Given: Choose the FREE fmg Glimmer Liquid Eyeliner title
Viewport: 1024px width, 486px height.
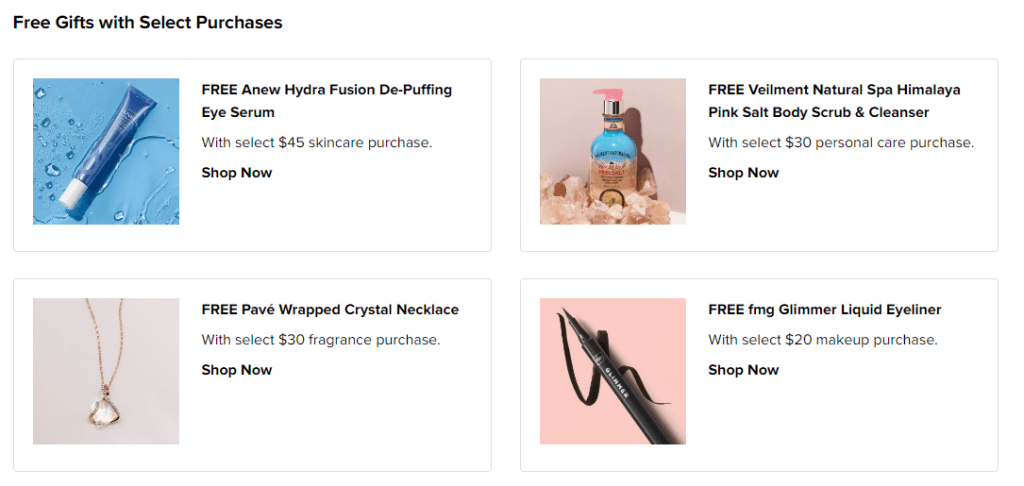Looking at the screenshot, I should [x=824, y=310].
